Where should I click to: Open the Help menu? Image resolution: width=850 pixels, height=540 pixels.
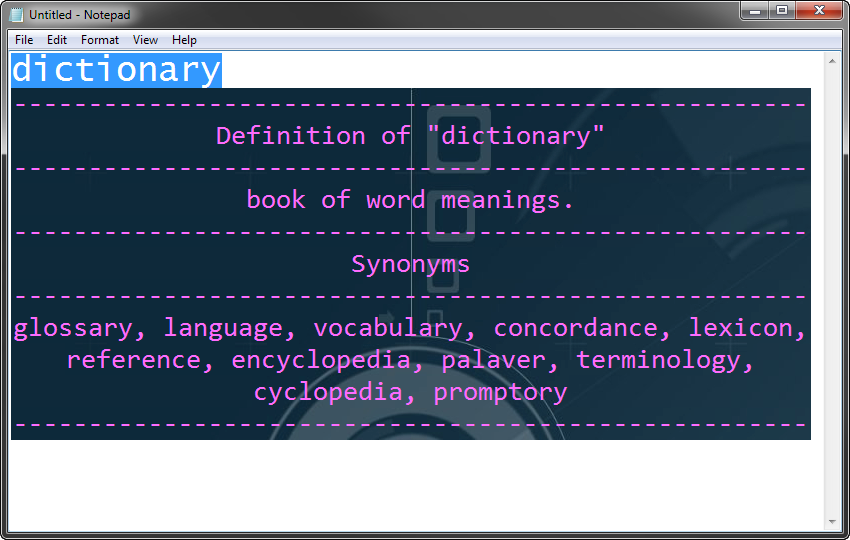184,40
